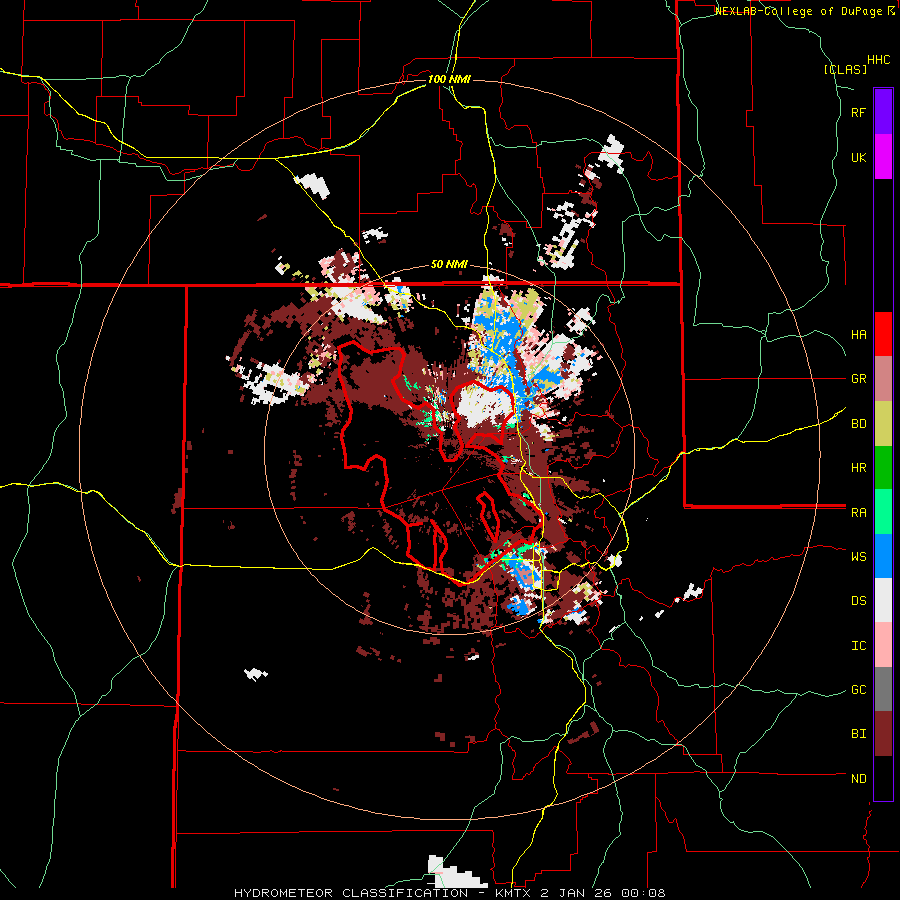
Task: Click the 'BD' legend label
Action: (859, 424)
